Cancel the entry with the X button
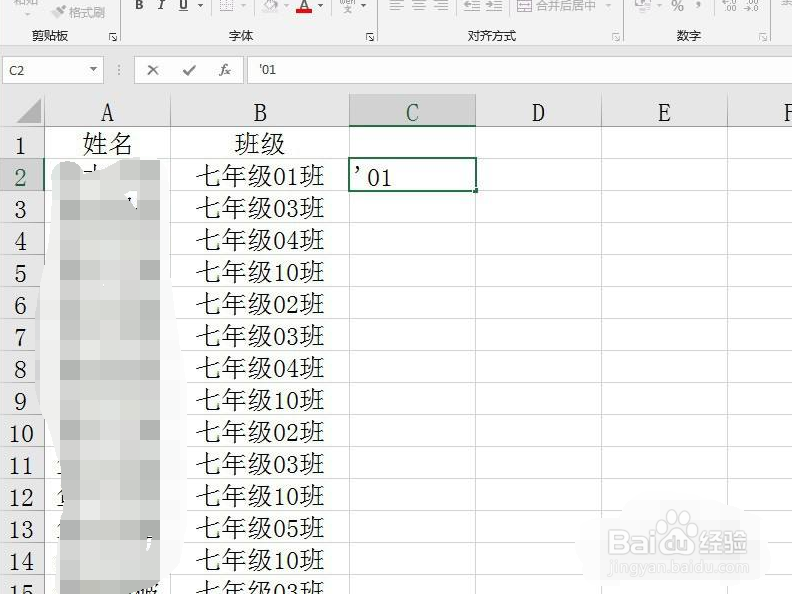The image size is (792, 594). point(153,70)
